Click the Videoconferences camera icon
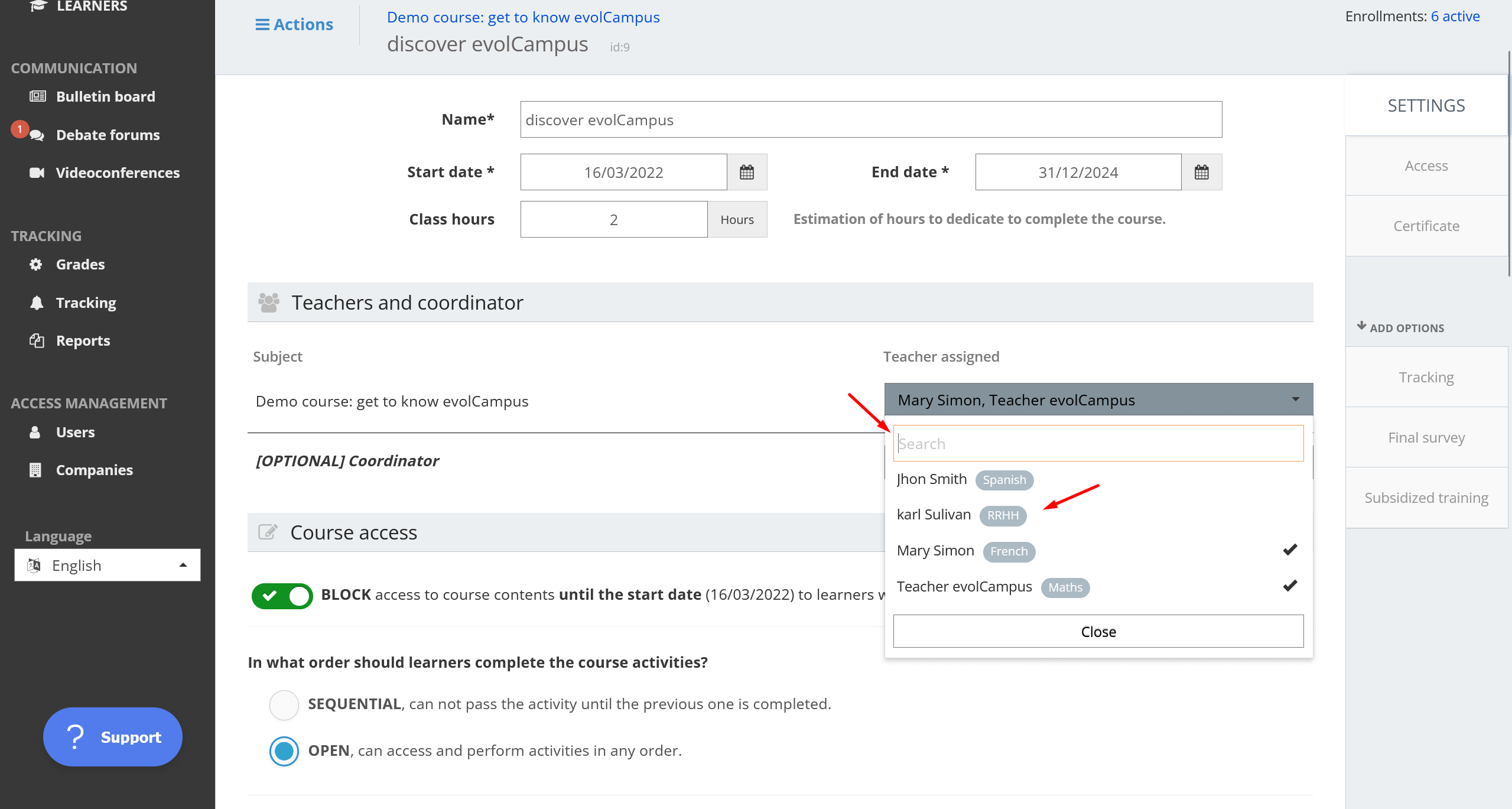 (37, 173)
